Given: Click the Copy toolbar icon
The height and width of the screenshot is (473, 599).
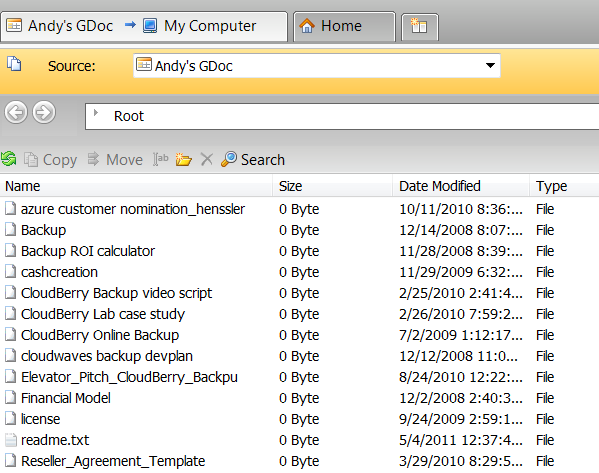Looking at the screenshot, I should point(31,159).
